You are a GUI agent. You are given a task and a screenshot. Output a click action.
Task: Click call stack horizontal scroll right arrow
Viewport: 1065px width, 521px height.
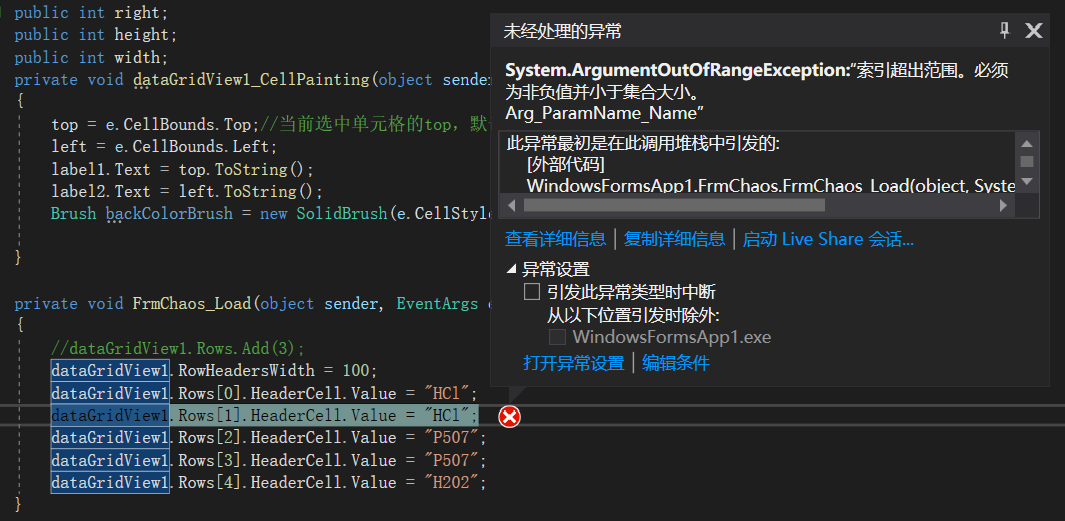(1003, 205)
